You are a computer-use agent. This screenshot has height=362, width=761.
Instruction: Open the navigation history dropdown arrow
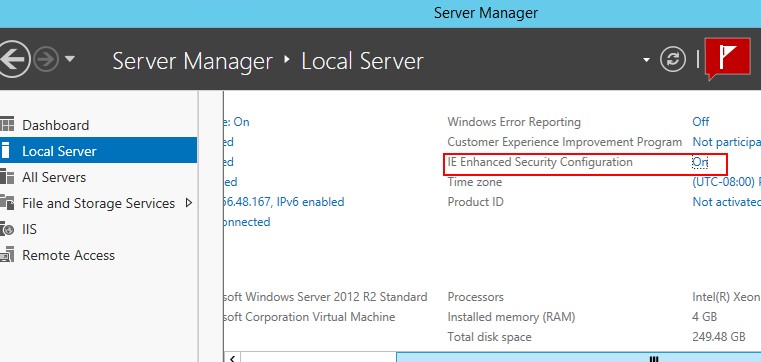point(69,59)
